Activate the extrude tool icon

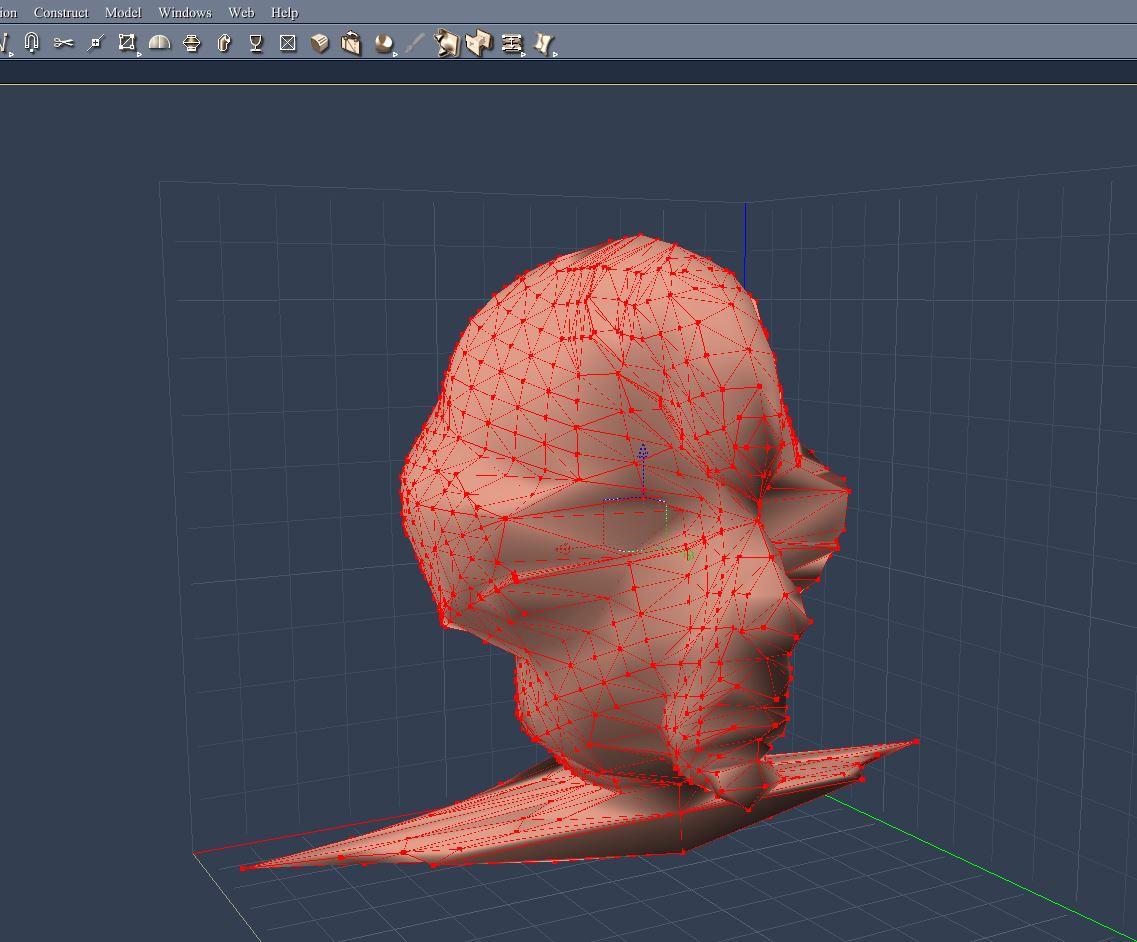point(224,44)
